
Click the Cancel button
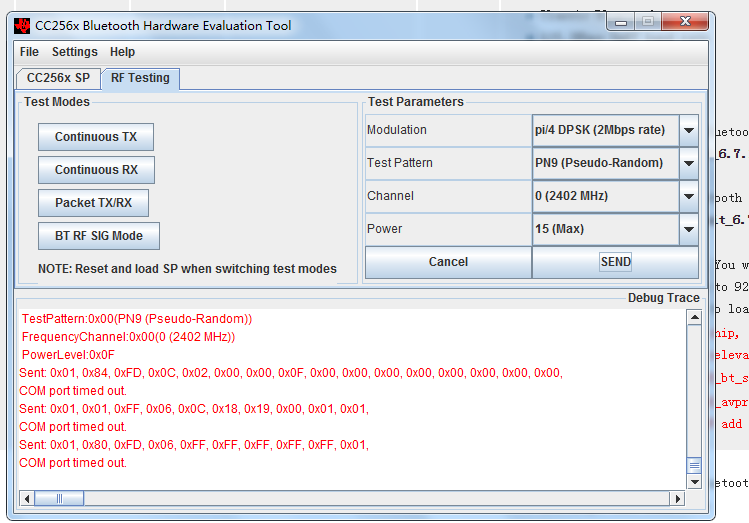[448, 262]
